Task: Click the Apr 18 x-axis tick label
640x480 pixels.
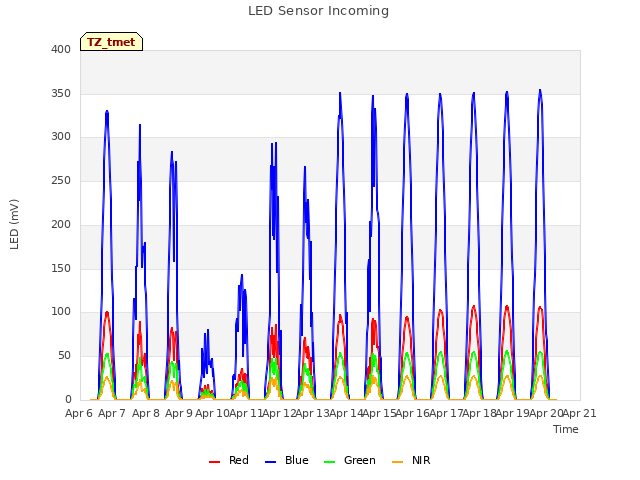Action: click(479, 413)
